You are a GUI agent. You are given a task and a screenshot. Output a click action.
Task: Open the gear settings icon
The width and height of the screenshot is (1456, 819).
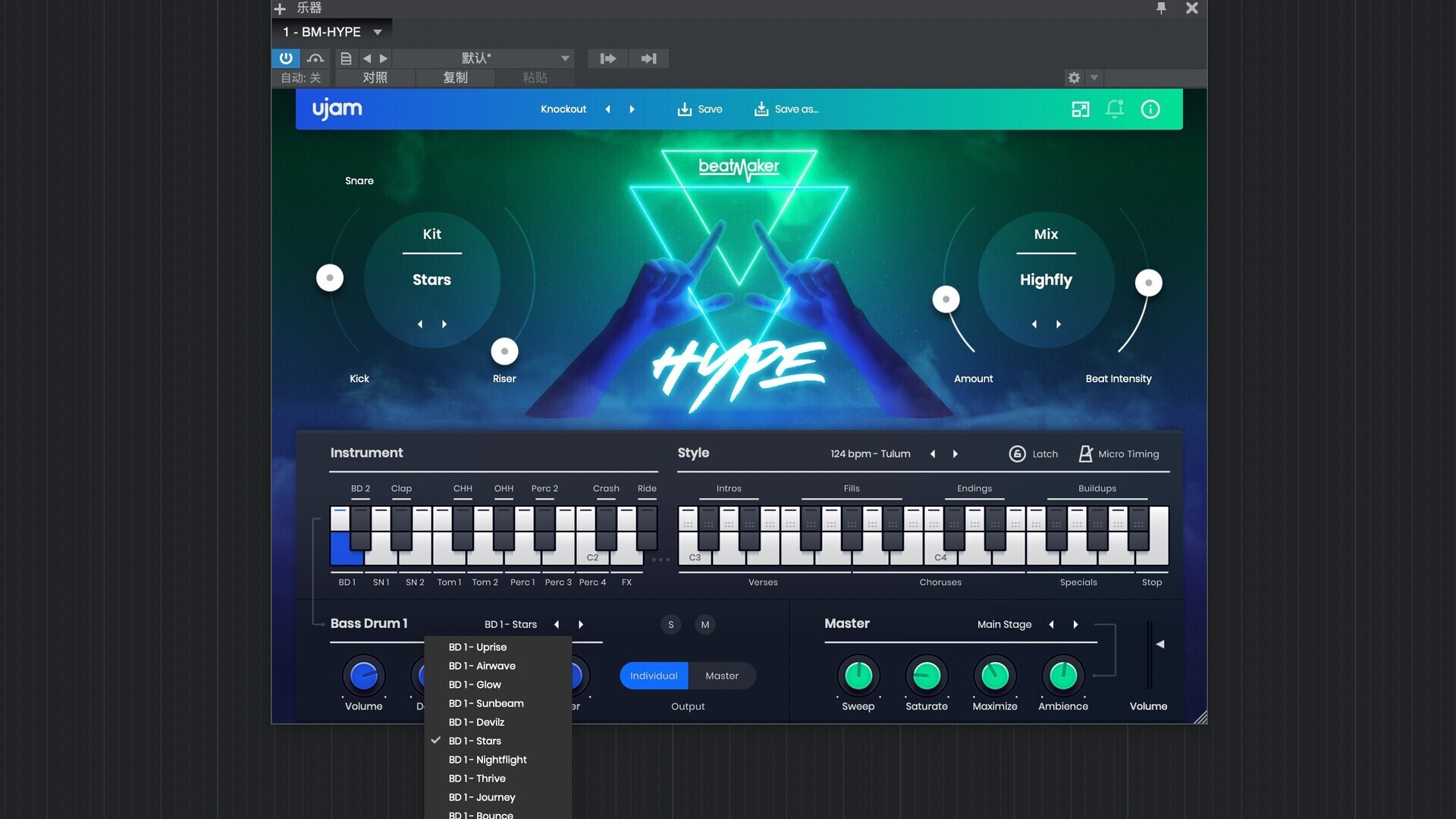coord(1074,77)
